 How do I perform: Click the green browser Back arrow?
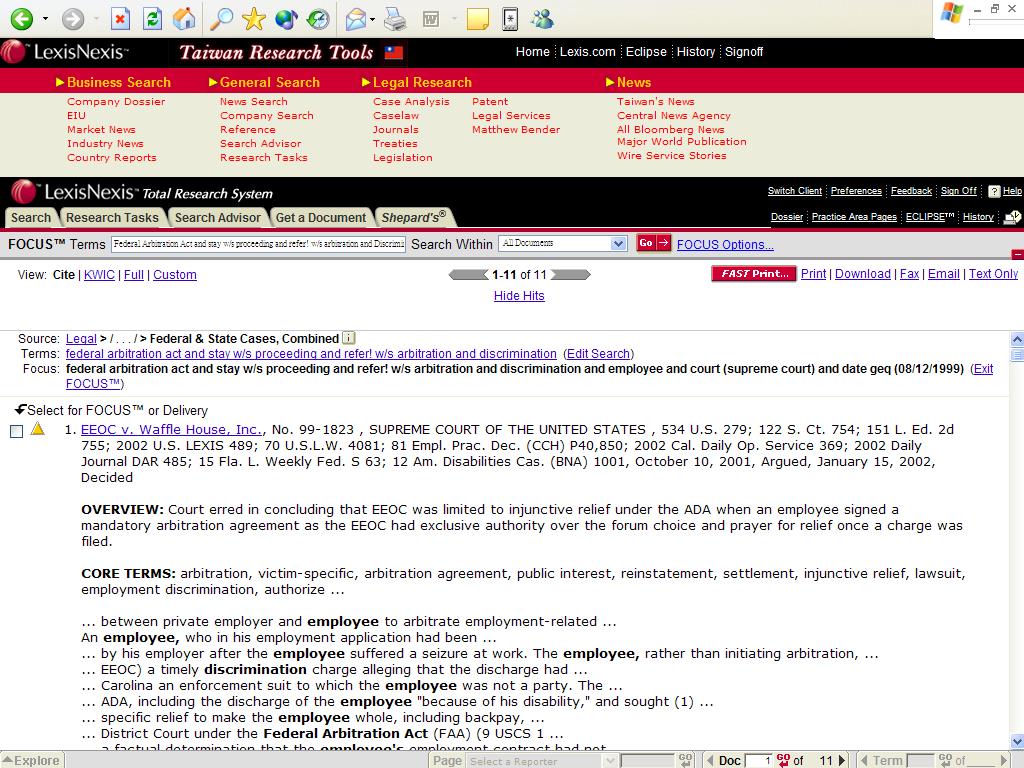22,18
